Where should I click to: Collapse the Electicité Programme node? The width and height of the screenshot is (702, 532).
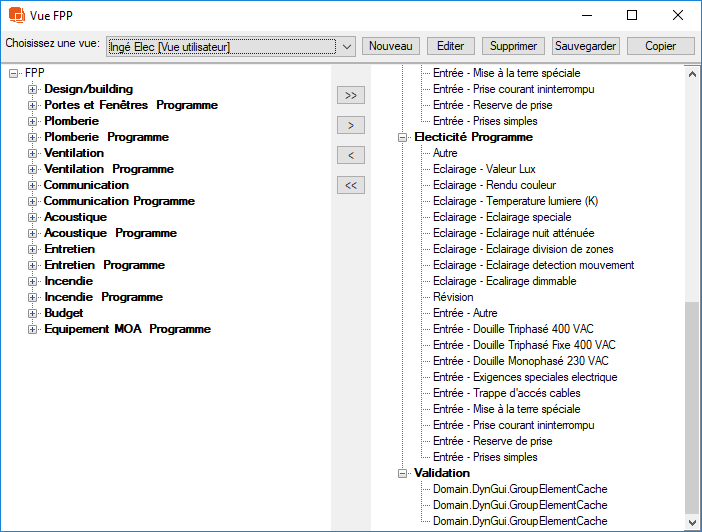403,137
